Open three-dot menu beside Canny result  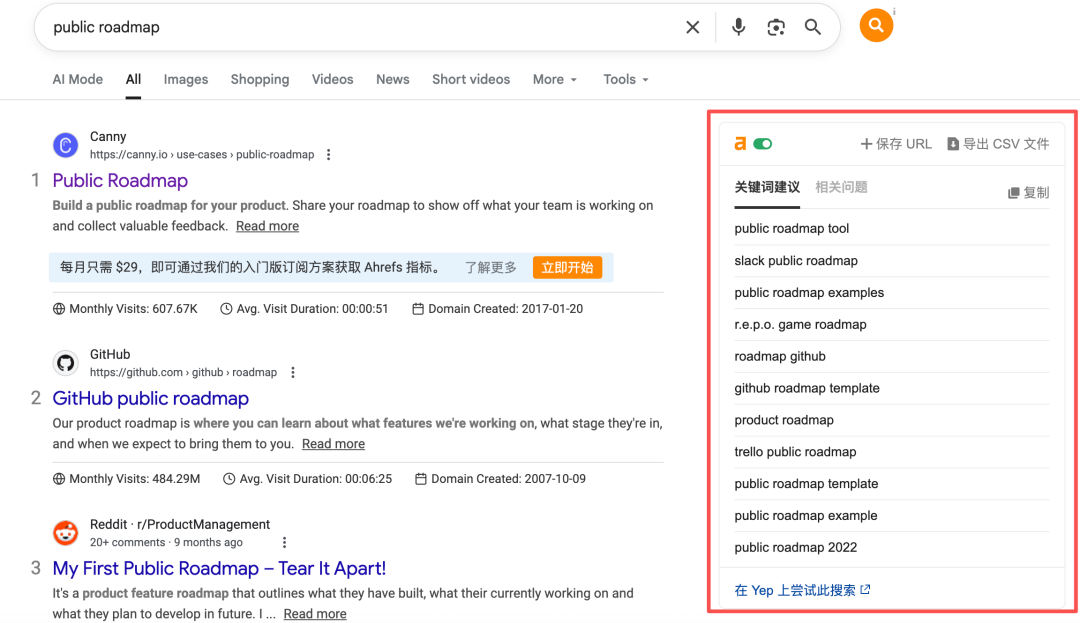click(x=329, y=155)
